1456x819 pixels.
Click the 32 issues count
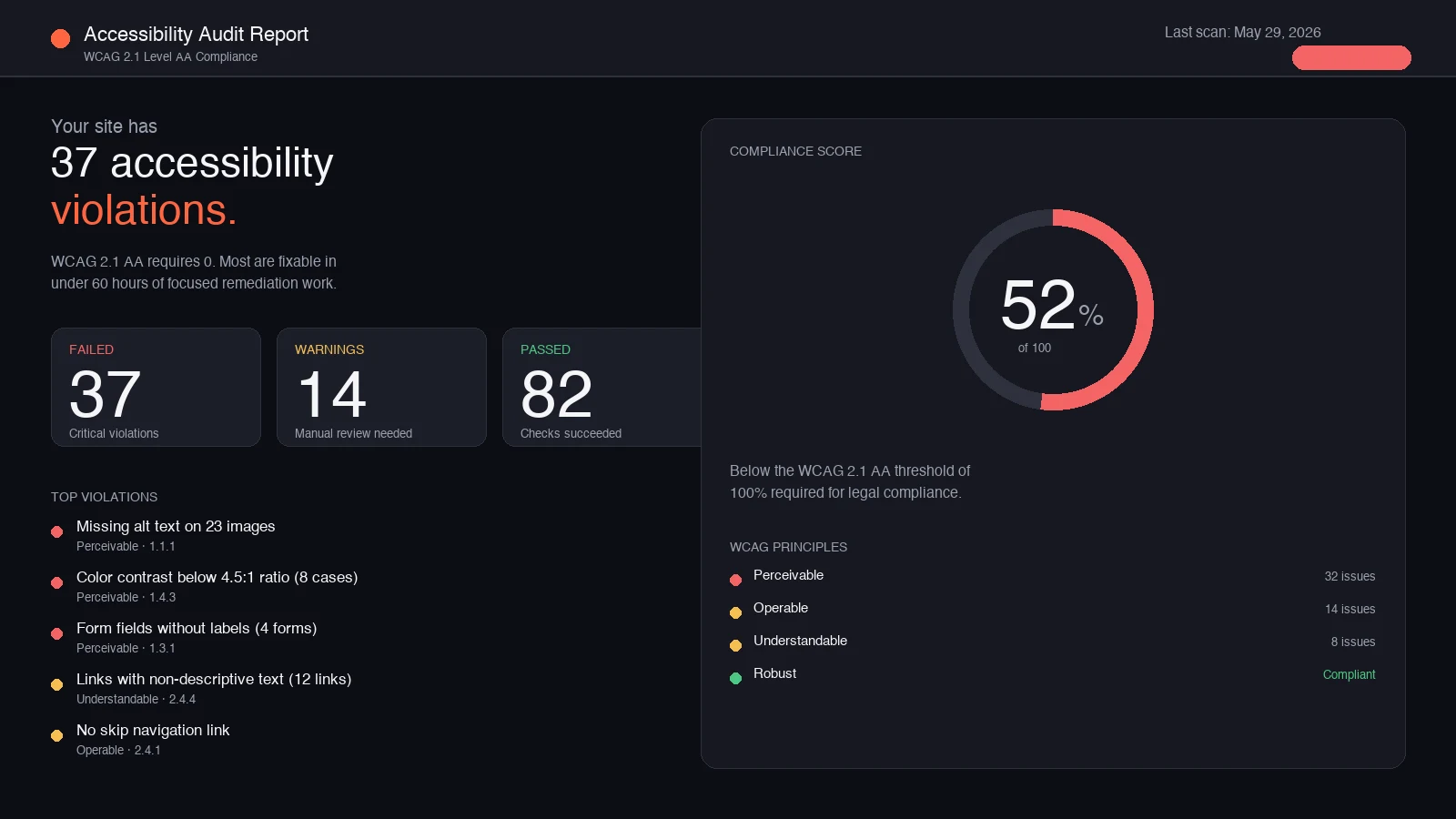[x=1350, y=576]
